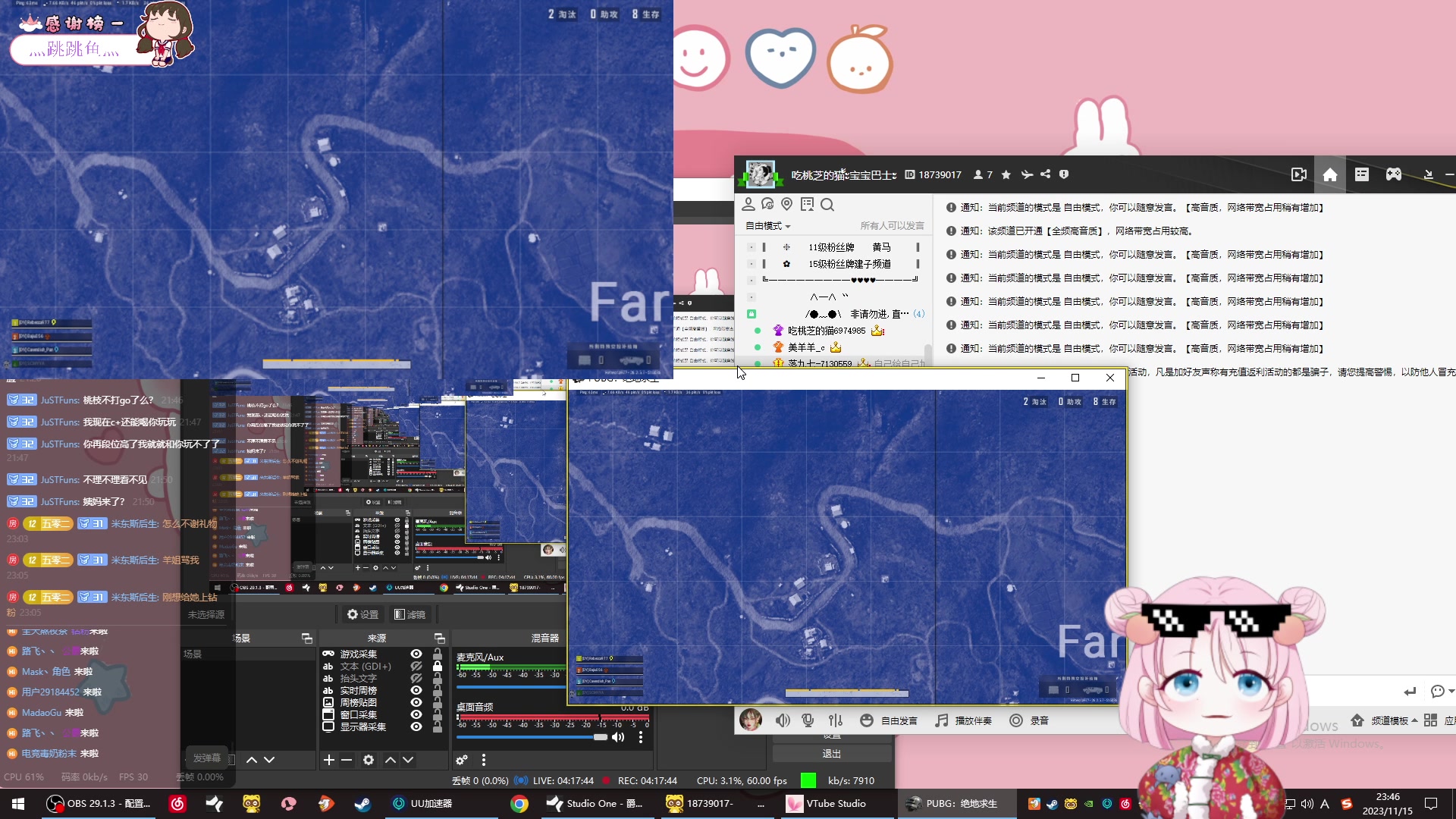Open Windows Start menu
Viewport: 1456px width, 819px height.
[x=18, y=804]
